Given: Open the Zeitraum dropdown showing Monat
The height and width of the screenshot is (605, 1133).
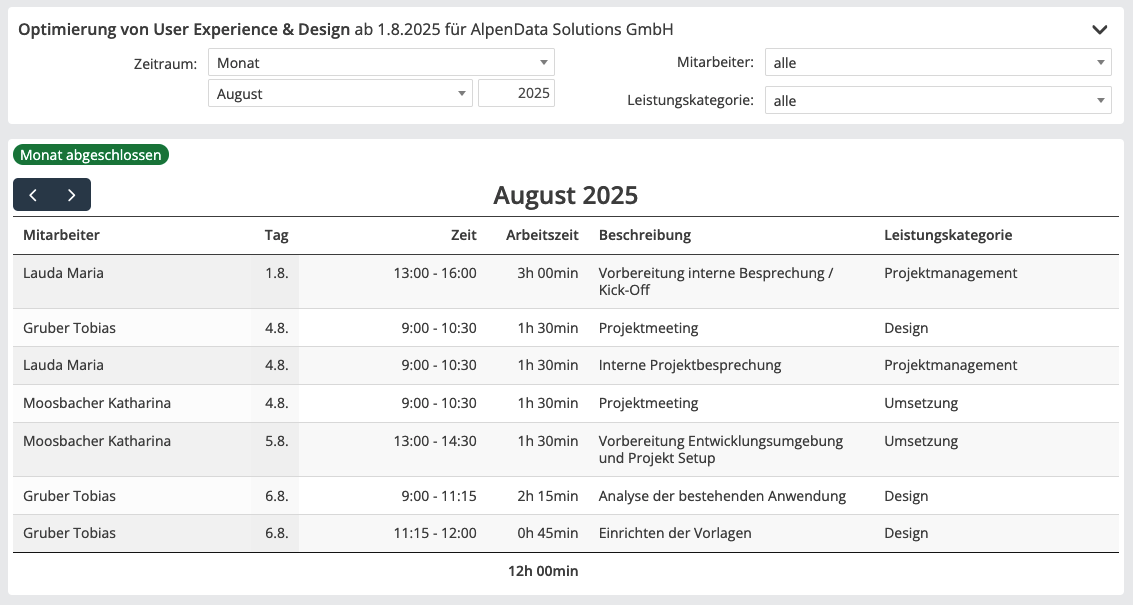Looking at the screenshot, I should click(x=381, y=63).
